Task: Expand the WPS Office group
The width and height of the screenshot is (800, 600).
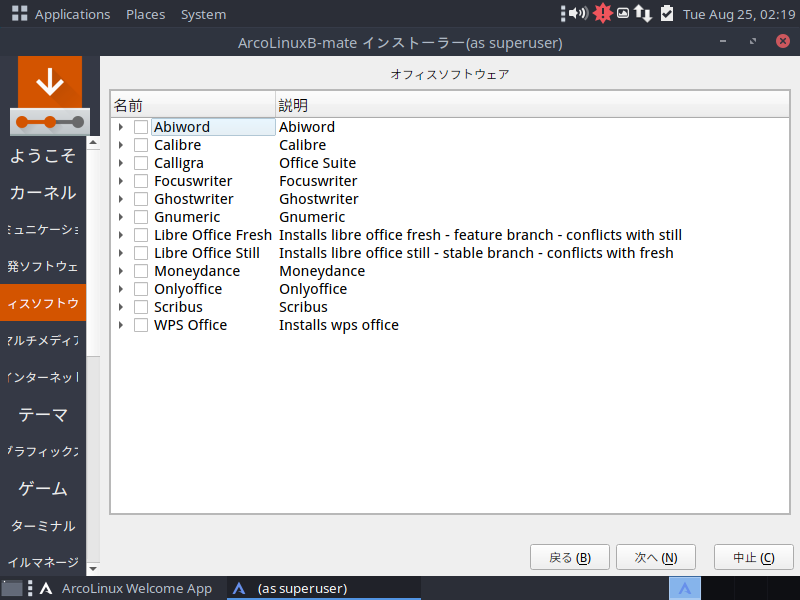Action: click(x=121, y=325)
